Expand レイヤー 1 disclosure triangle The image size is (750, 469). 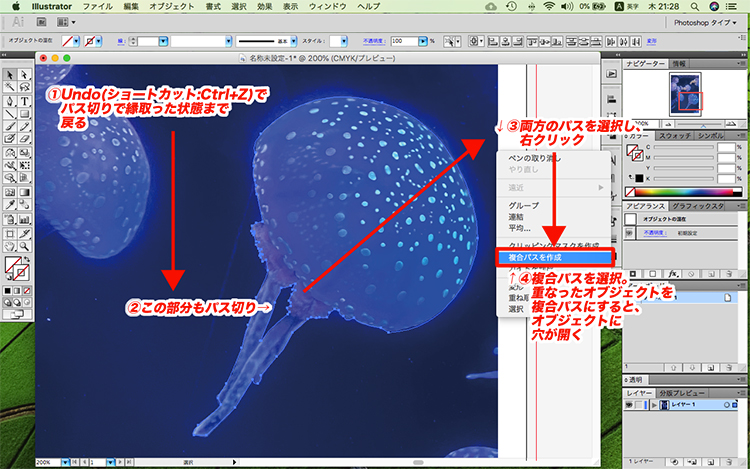tap(654, 405)
